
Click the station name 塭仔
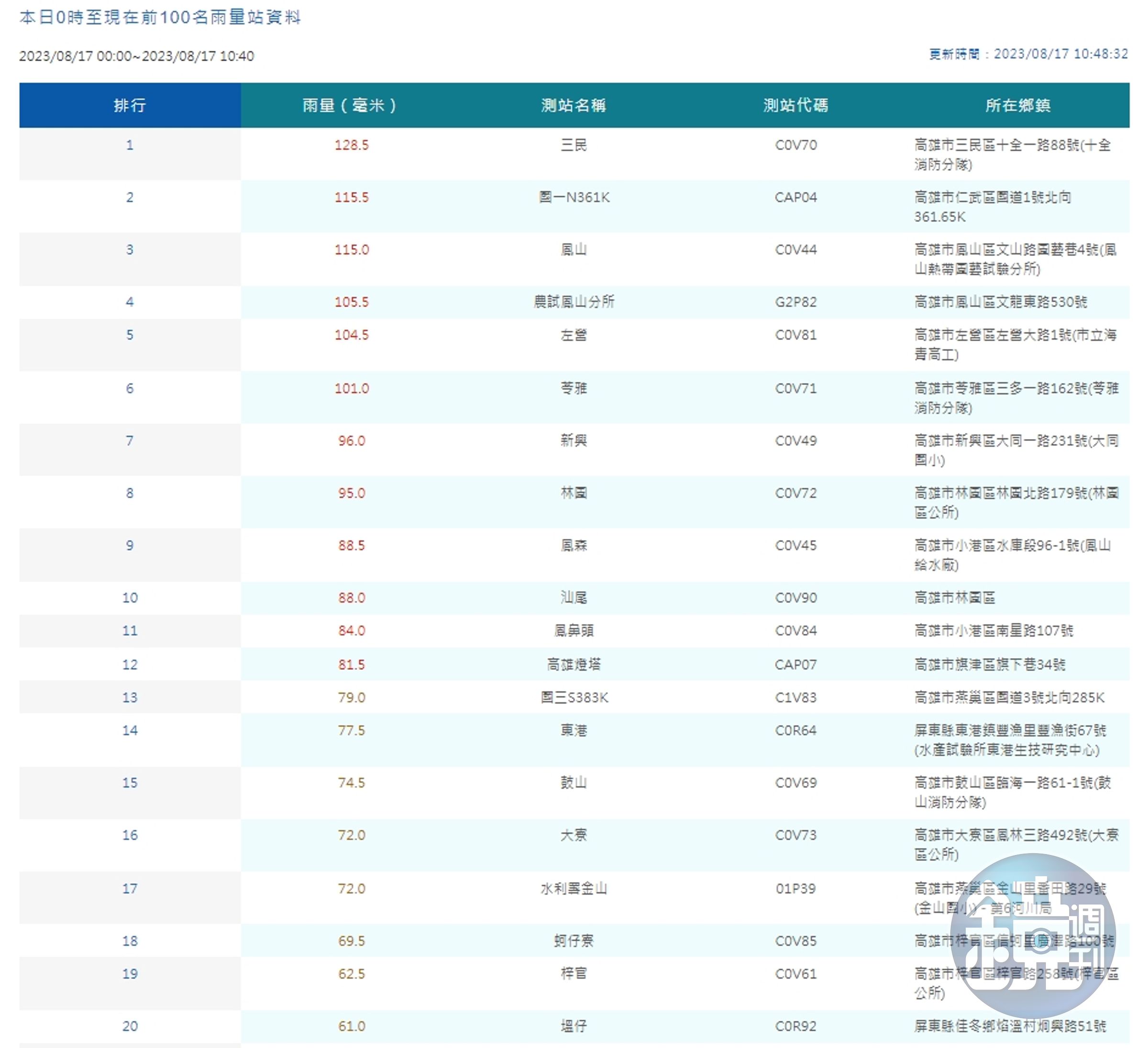pyautogui.click(x=574, y=1027)
